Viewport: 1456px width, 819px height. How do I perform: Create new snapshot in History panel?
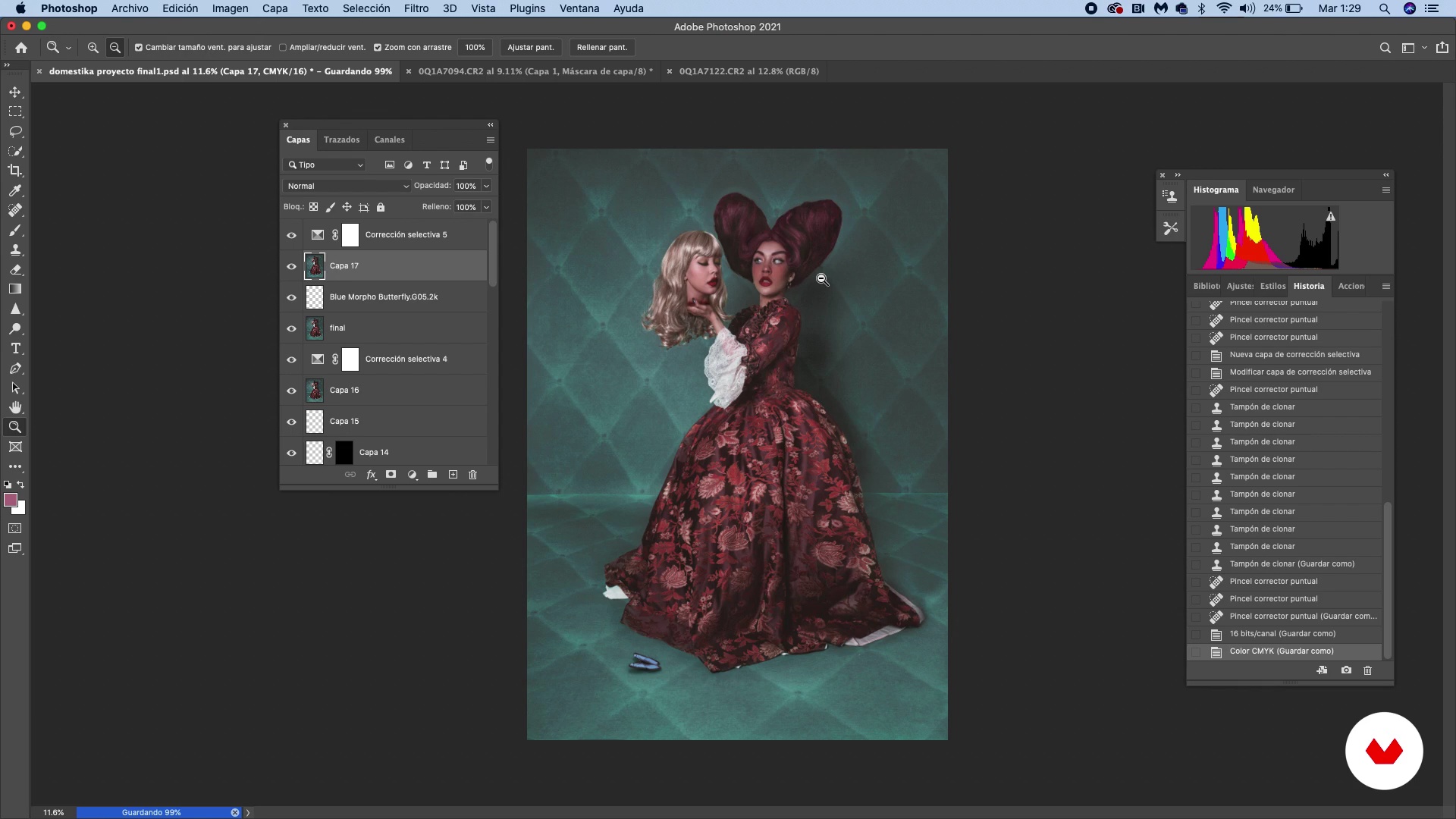[1346, 670]
